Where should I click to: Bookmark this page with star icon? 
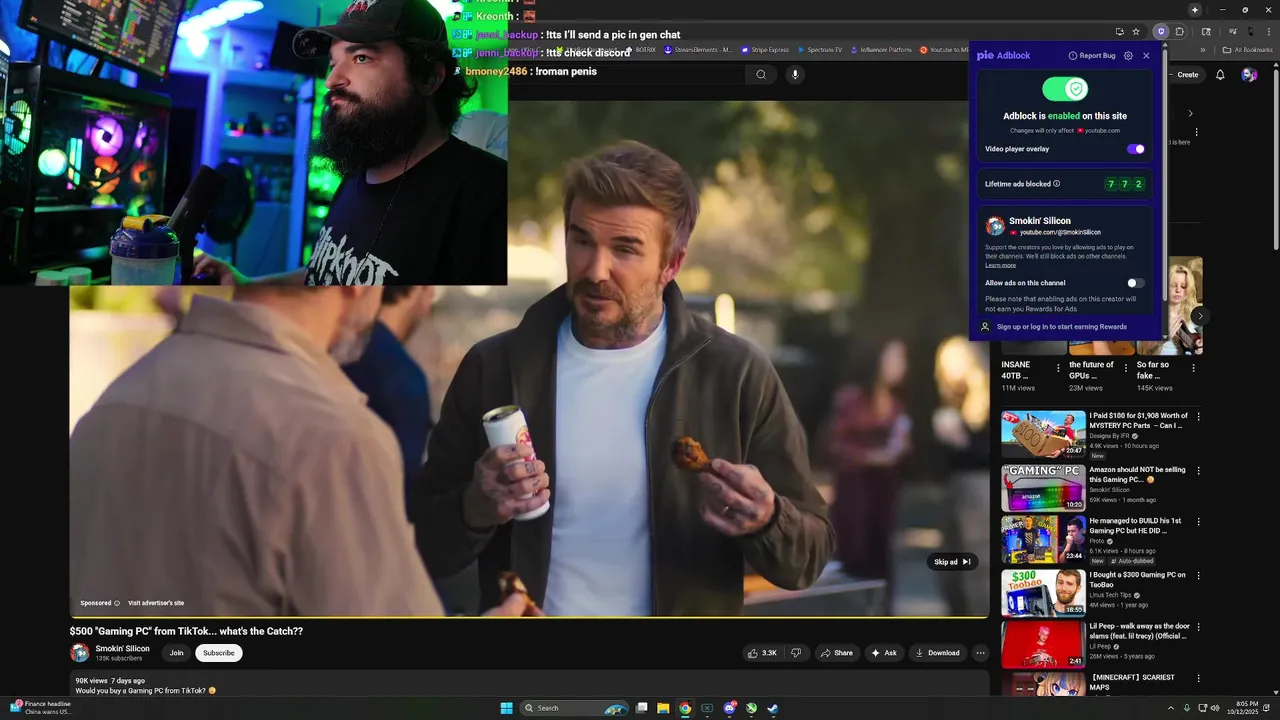(1136, 32)
